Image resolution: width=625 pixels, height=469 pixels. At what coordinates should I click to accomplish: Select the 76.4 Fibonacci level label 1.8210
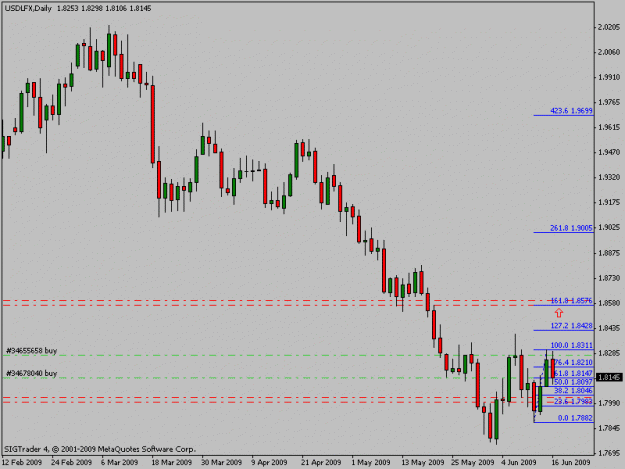coord(574,363)
